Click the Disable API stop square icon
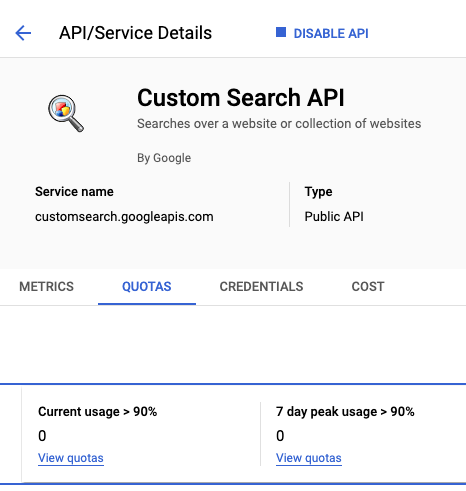The image size is (466, 491). point(281,32)
